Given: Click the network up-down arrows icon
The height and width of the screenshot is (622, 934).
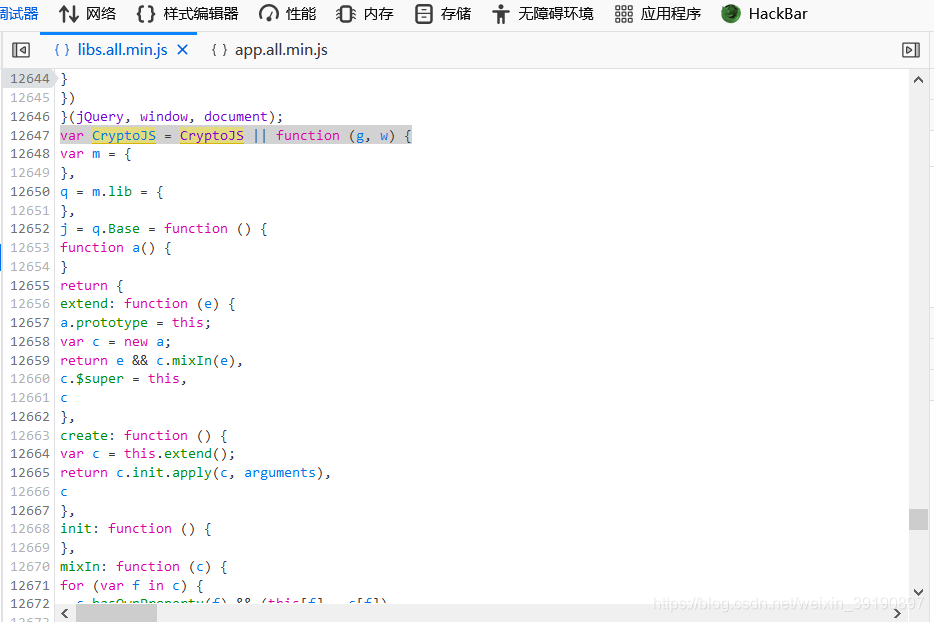Looking at the screenshot, I should pyautogui.click(x=69, y=14).
